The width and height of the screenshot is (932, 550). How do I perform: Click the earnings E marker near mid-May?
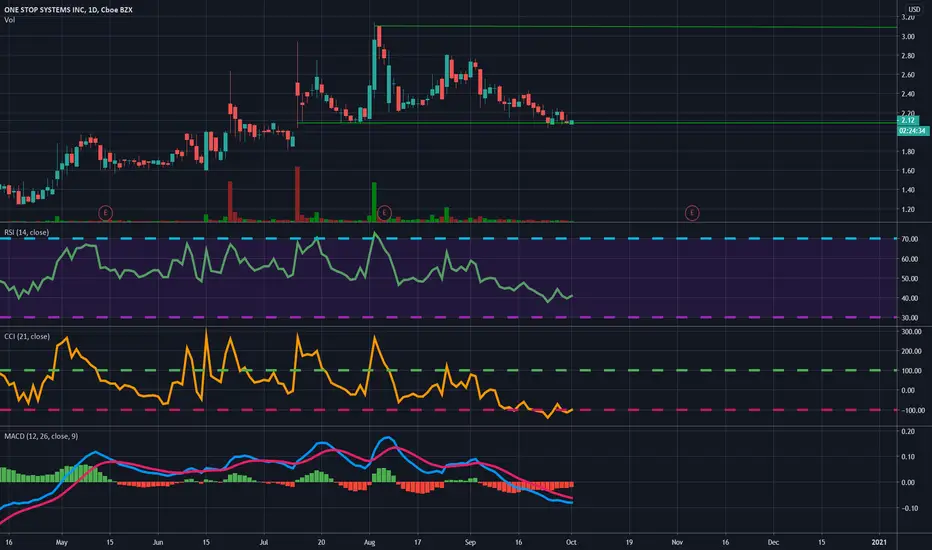(105, 212)
